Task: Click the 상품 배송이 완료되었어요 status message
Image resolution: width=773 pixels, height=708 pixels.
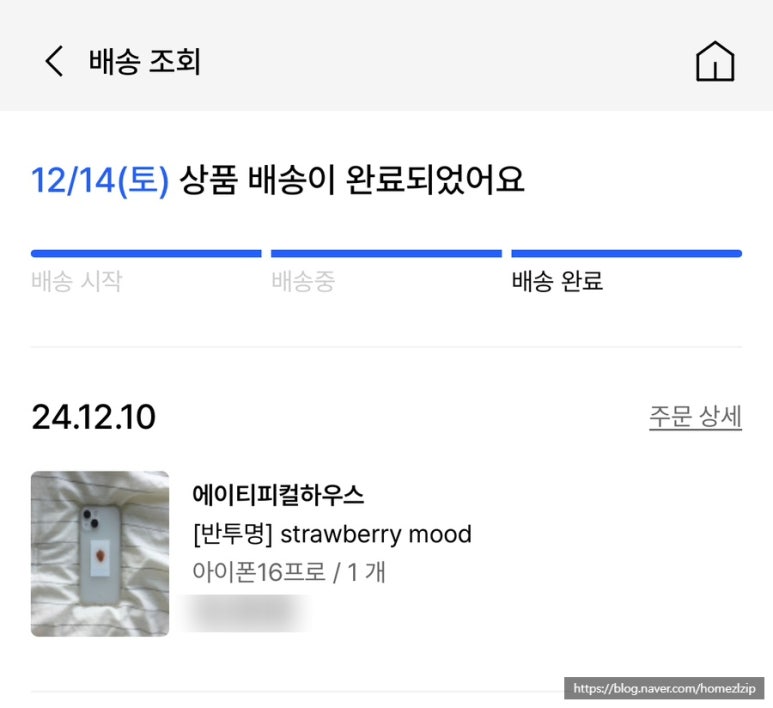Action: [351, 180]
